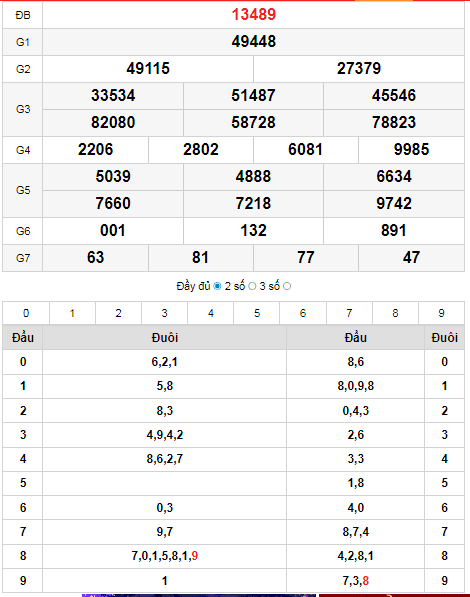Choose digit 6 in number filter row

303,313
